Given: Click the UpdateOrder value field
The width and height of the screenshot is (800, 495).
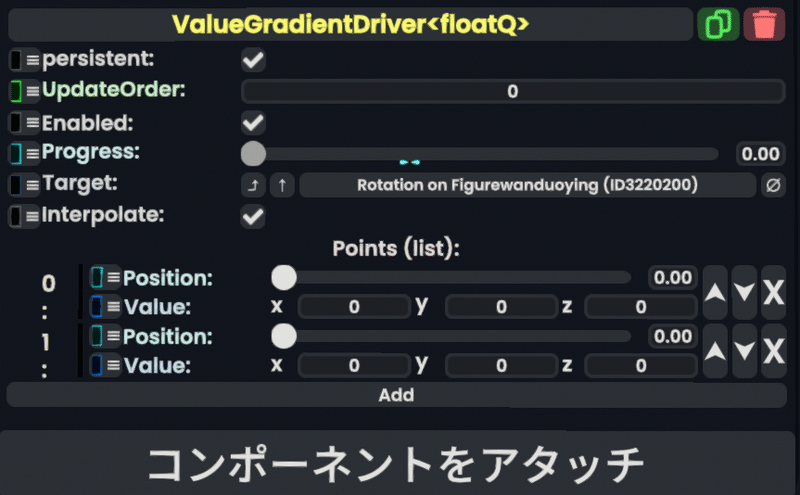Looking at the screenshot, I should tap(513, 91).
